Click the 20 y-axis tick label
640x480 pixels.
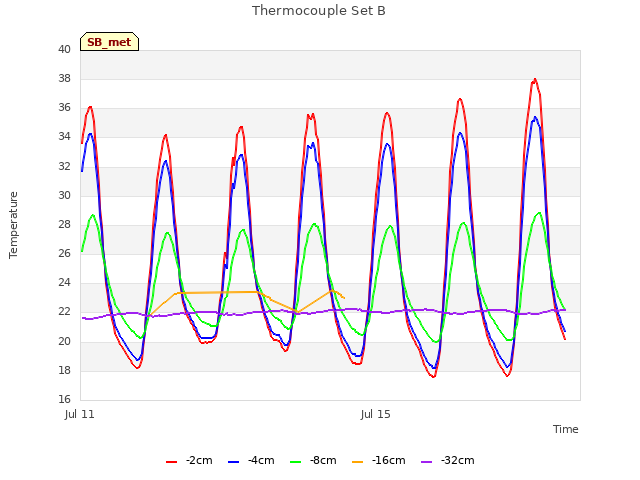(64, 341)
